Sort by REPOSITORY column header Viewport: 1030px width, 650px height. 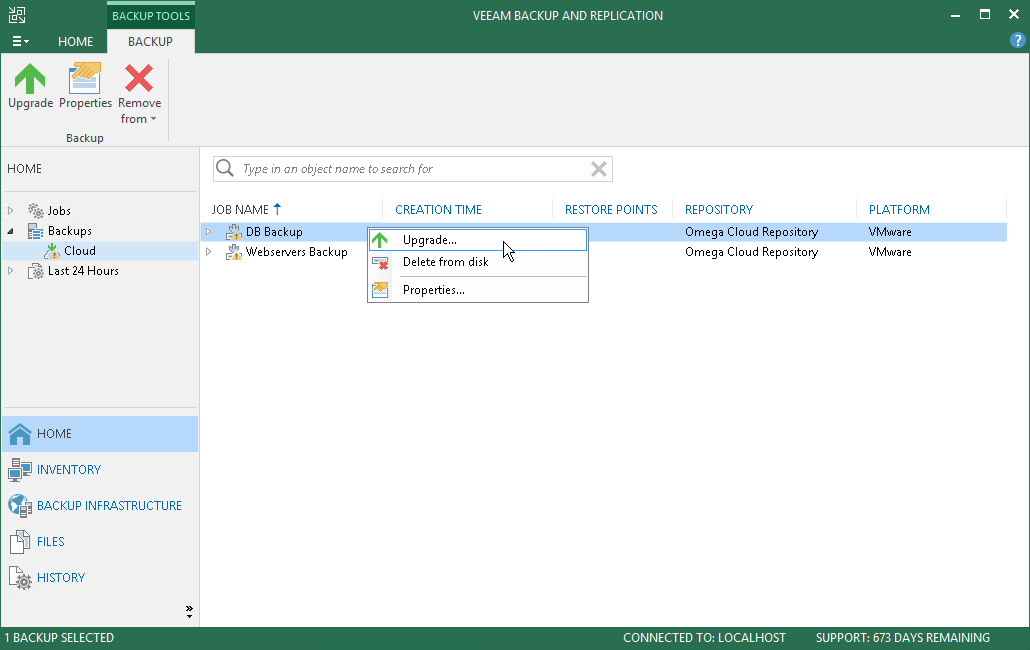[x=719, y=209]
